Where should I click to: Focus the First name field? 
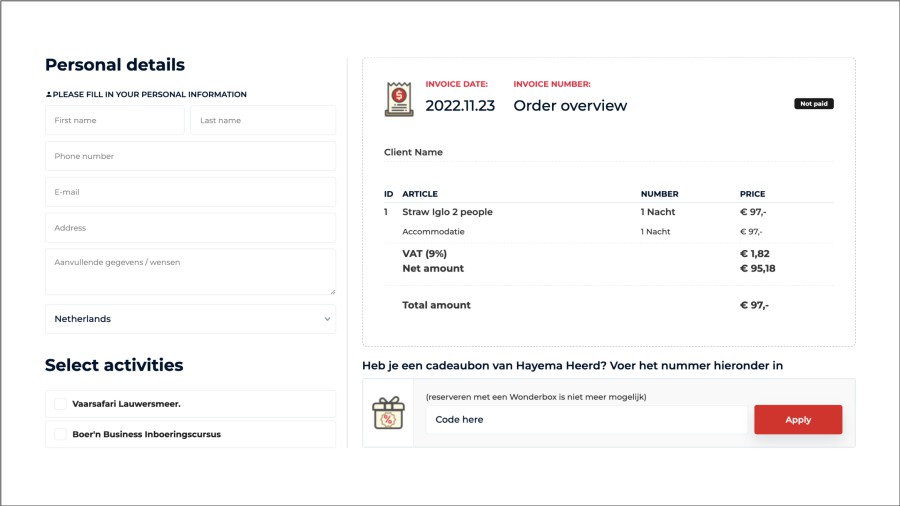[115, 120]
